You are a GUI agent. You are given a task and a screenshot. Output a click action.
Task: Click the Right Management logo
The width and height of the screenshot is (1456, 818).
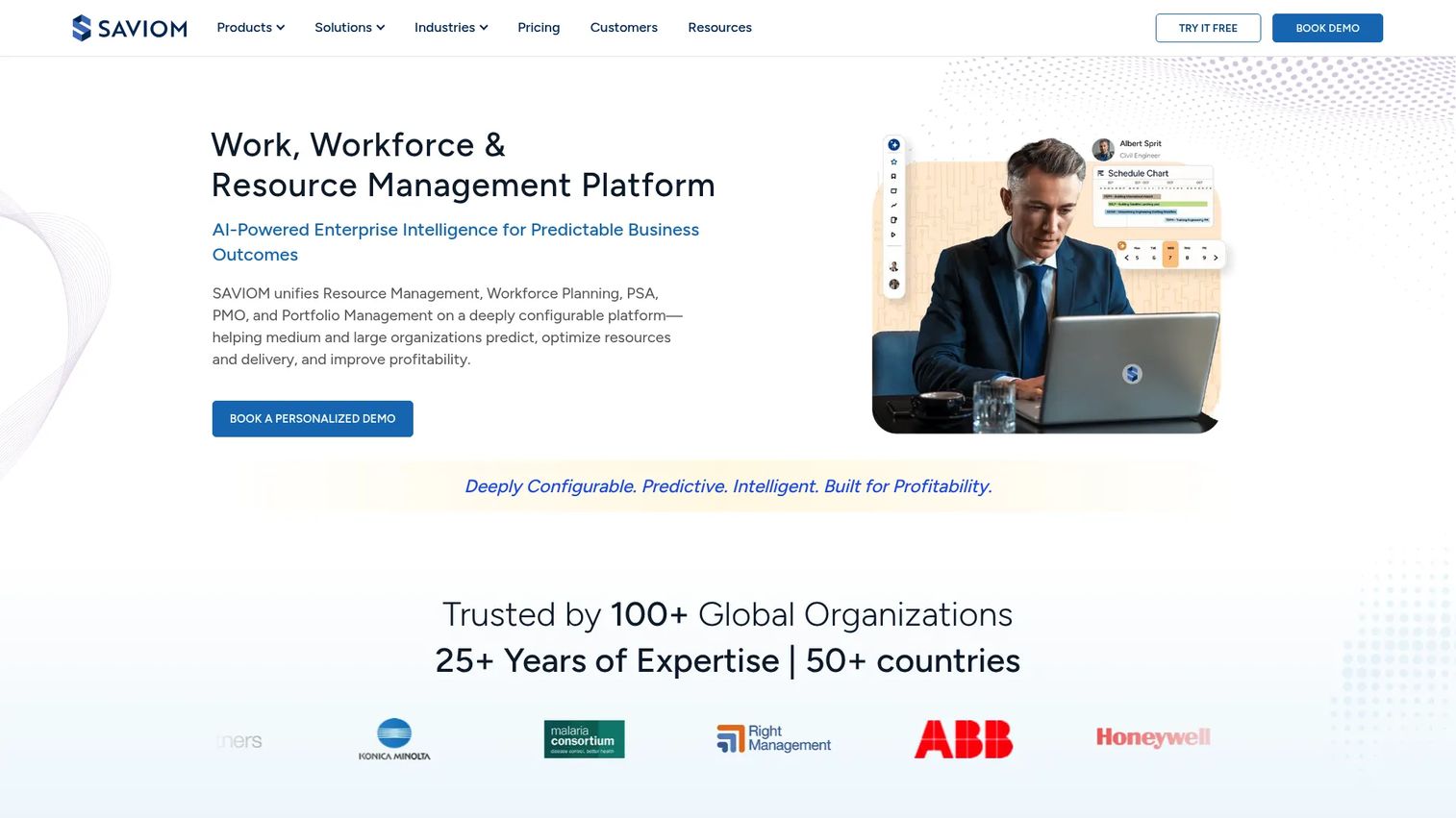click(x=773, y=738)
